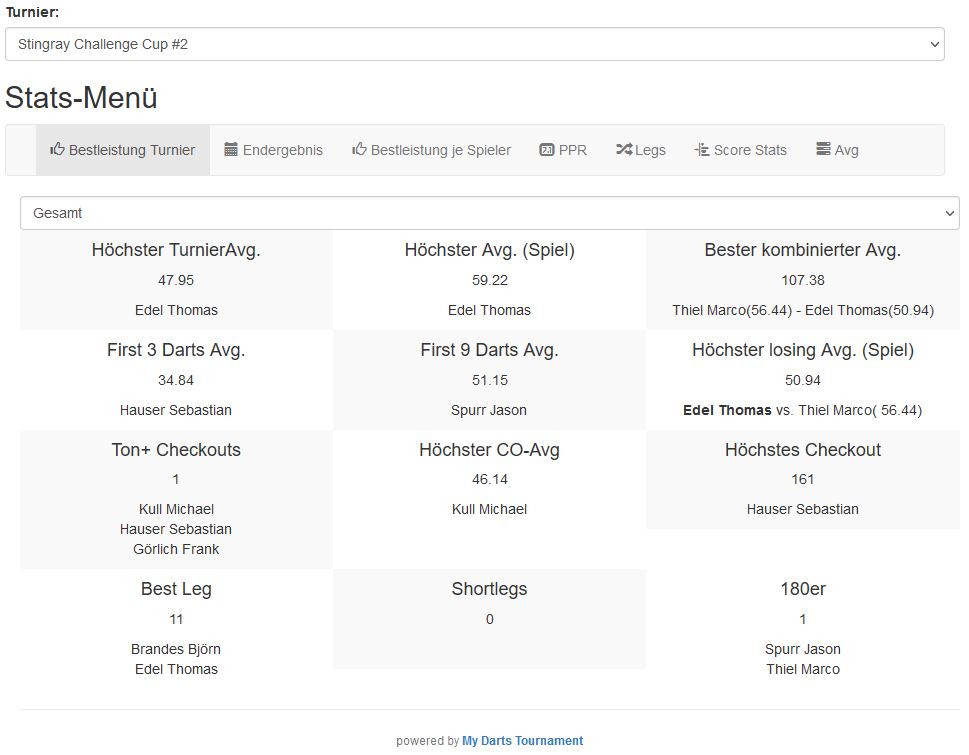Viewport: 969px width, 755px height.
Task: Click Spurr Jason under 180er
Action: pos(802,649)
